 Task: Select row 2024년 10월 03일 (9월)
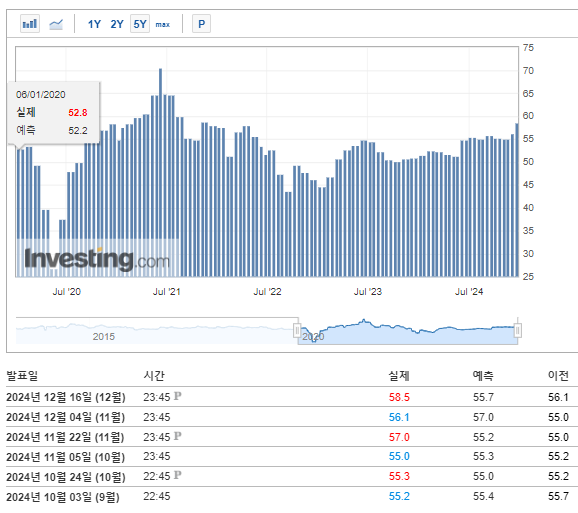[x=292, y=496]
